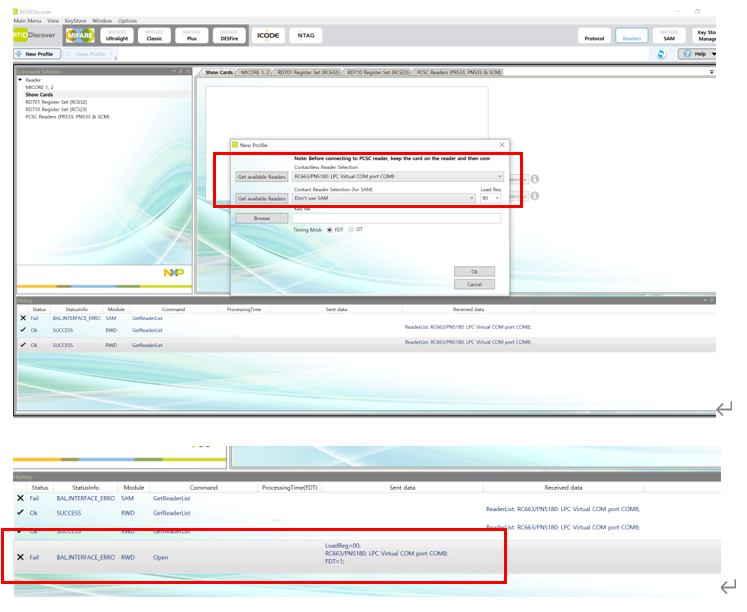Confirm the New Profile dialog with Ok
The width and height of the screenshot is (747, 612).
pyautogui.click(x=474, y=271)
